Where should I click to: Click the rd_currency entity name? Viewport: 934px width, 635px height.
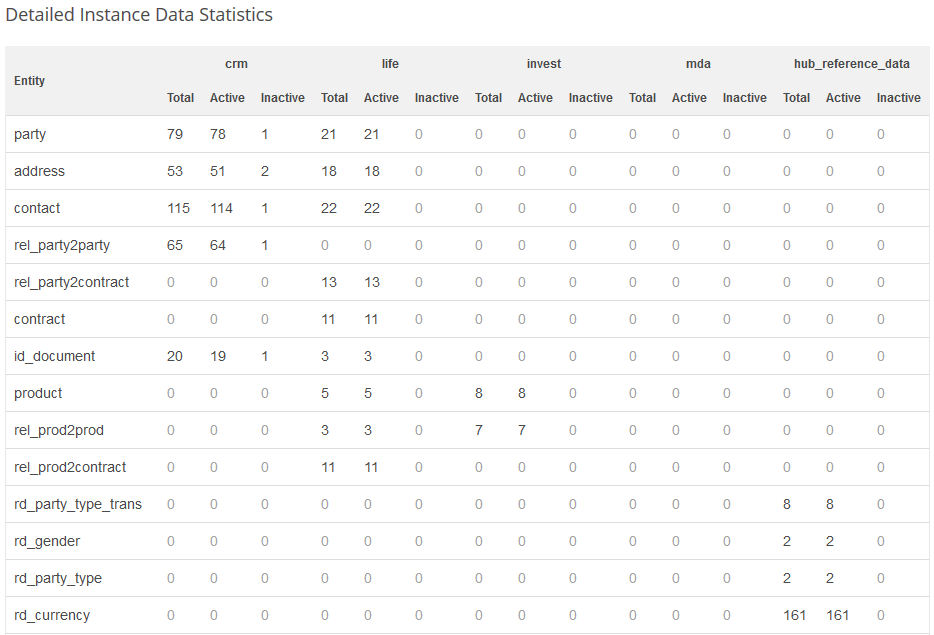52,615
